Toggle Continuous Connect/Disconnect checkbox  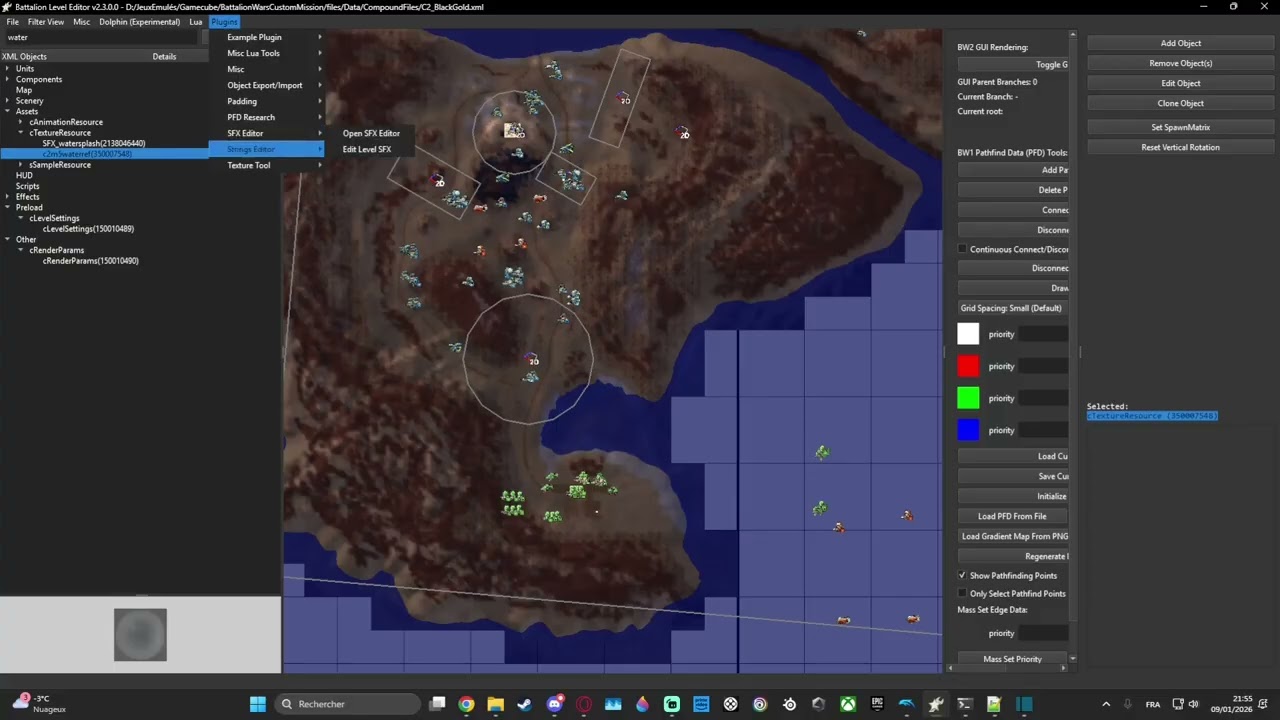click(x=963, y=249)
